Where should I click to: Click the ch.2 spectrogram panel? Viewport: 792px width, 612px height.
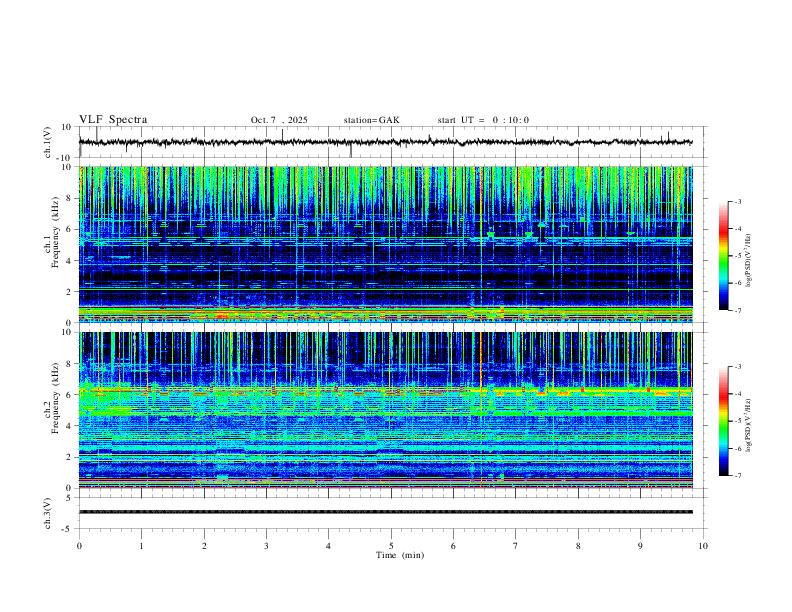[386, 410]
